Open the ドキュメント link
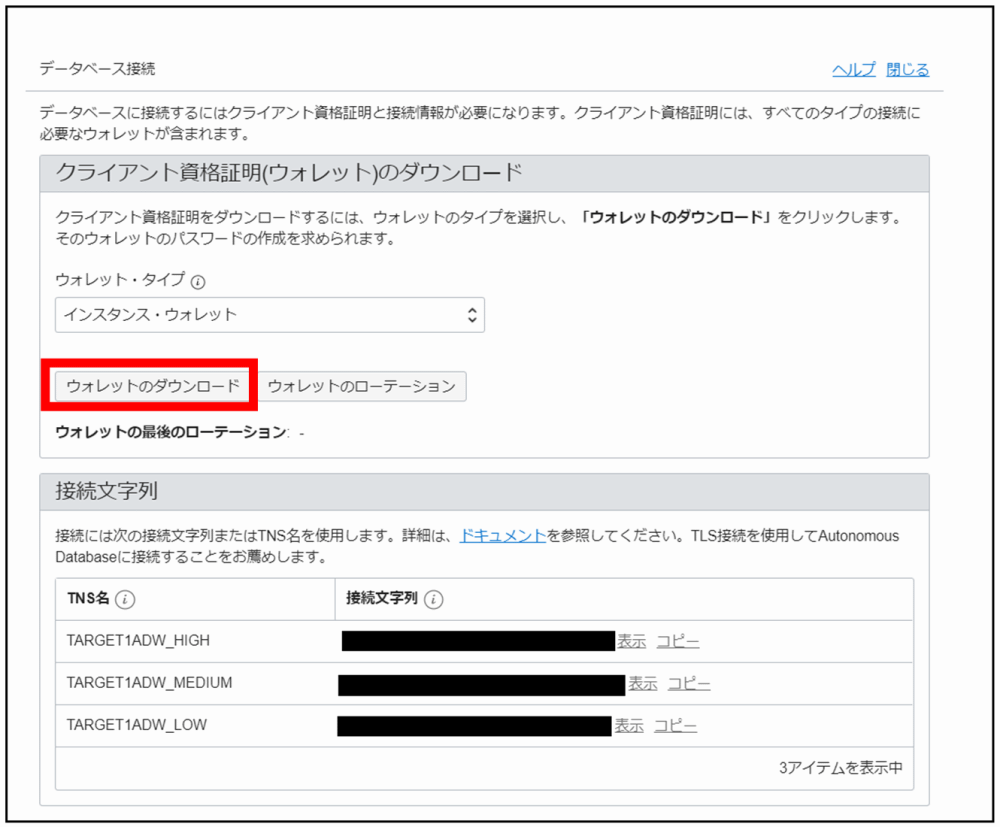The width and height of the screenshot is (1000, 827). tap(503, 536)
